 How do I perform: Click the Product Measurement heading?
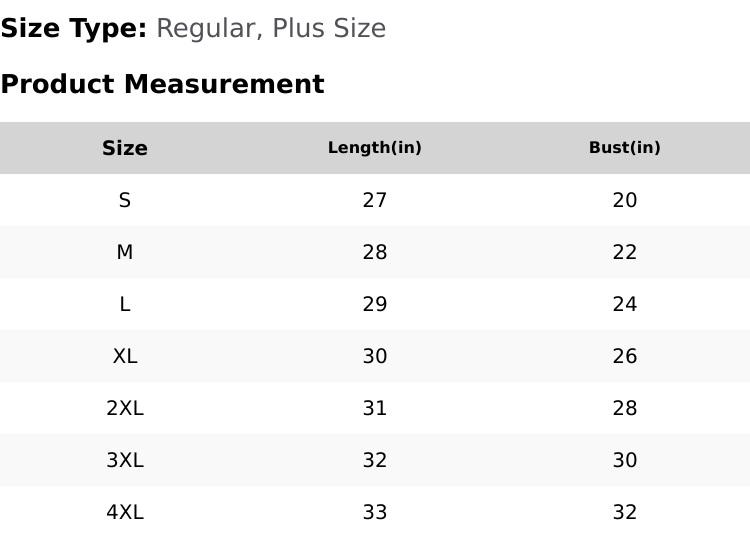click(162, 84)
